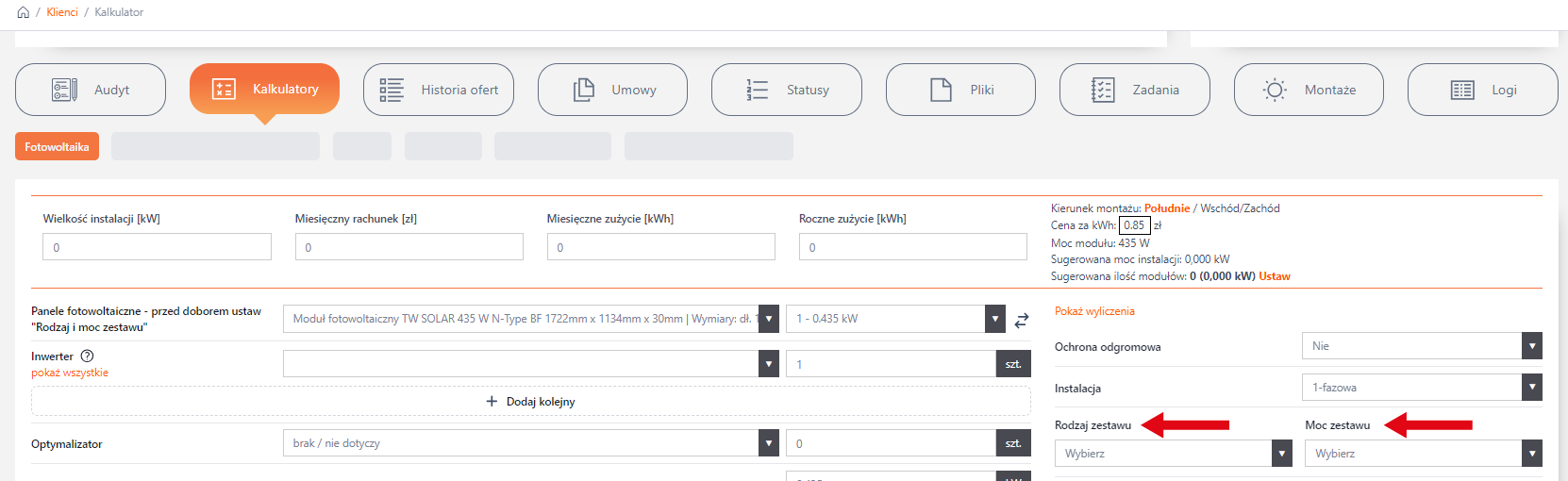Click the Dodaj kolejny button
This screenshot has height=481, width=1568.
pos(530,402)
